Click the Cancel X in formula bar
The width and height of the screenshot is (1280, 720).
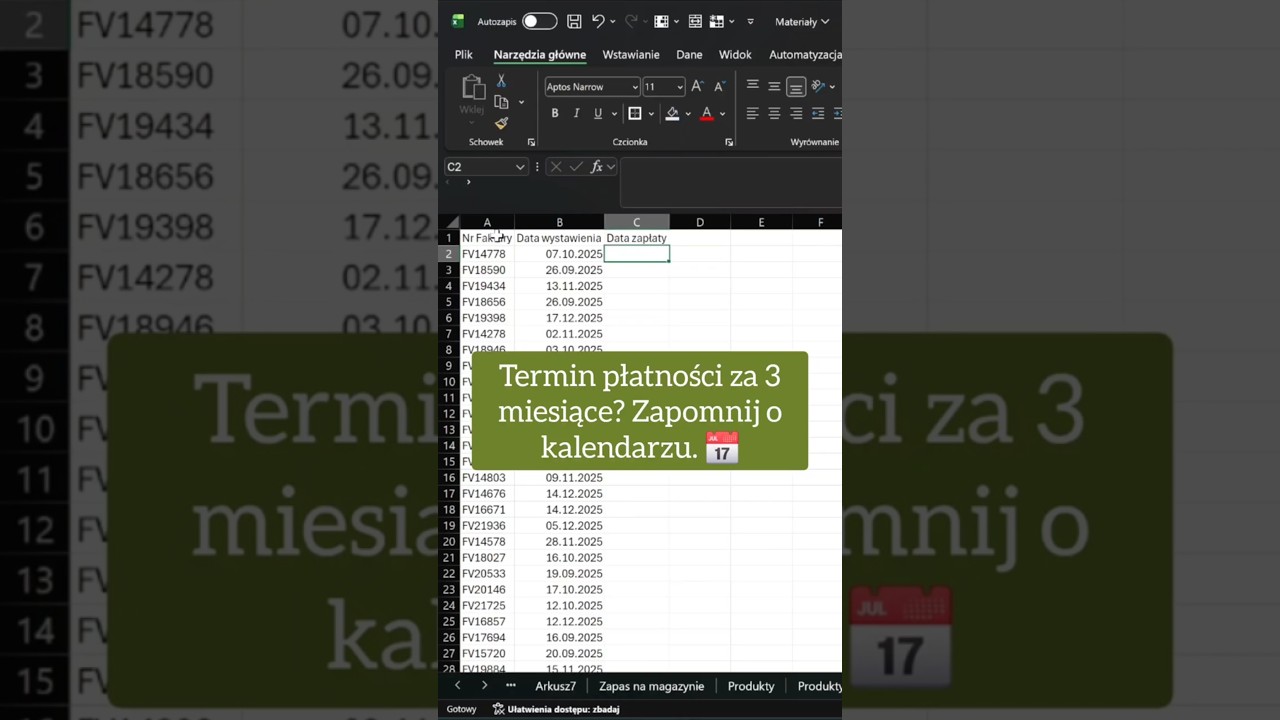(556, 167)
